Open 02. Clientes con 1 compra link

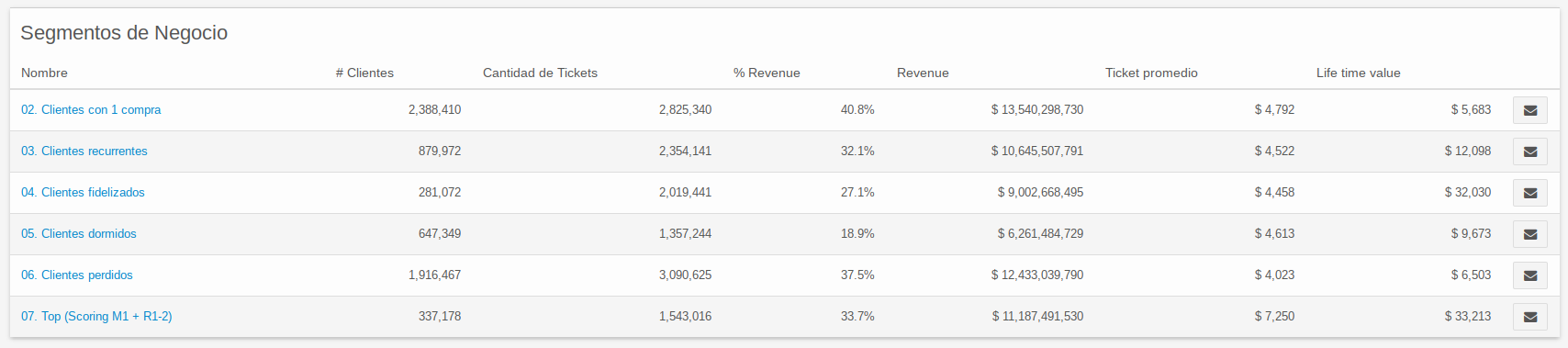91,109
